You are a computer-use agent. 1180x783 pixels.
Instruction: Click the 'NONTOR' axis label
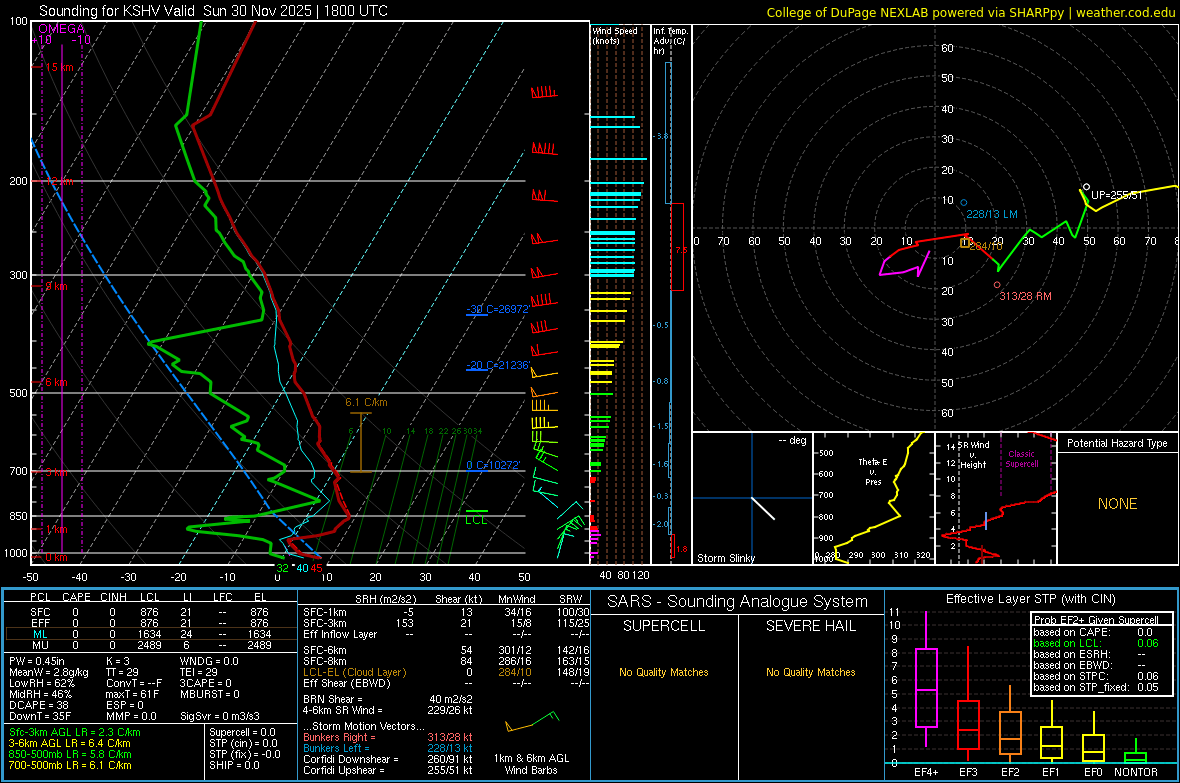[x=1136, y=772]
